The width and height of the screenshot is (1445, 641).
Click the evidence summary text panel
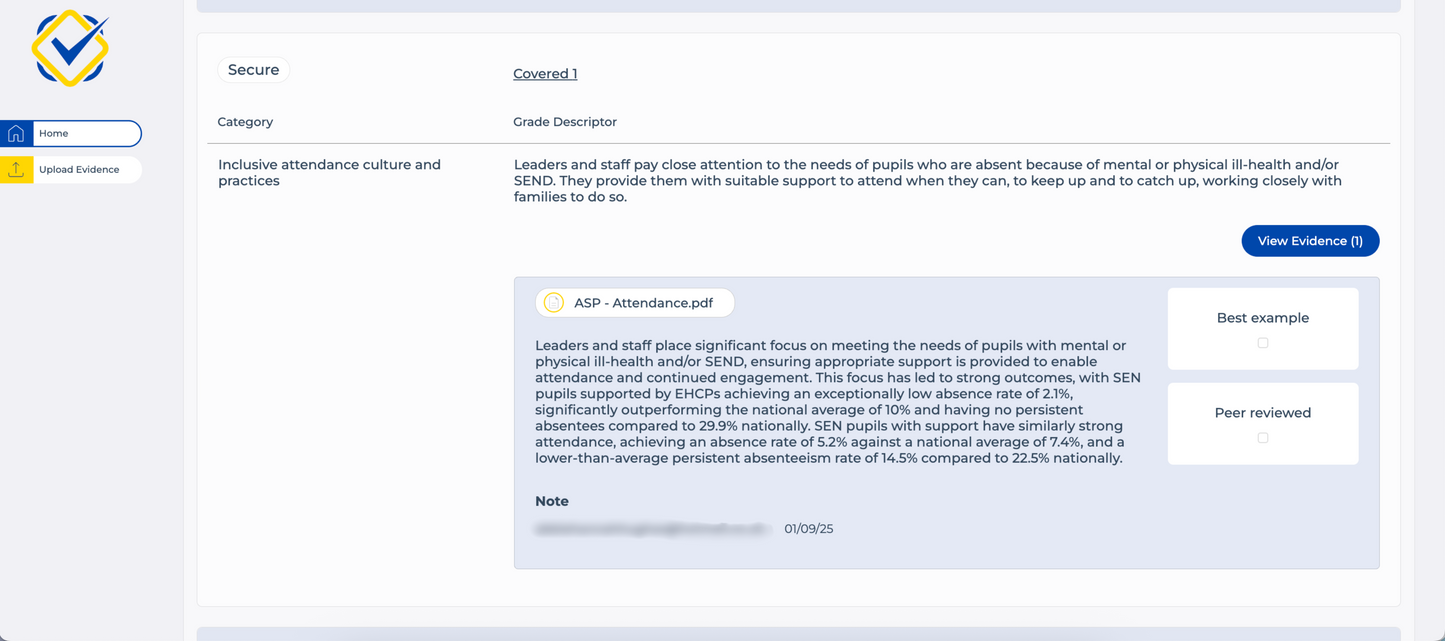835,400
